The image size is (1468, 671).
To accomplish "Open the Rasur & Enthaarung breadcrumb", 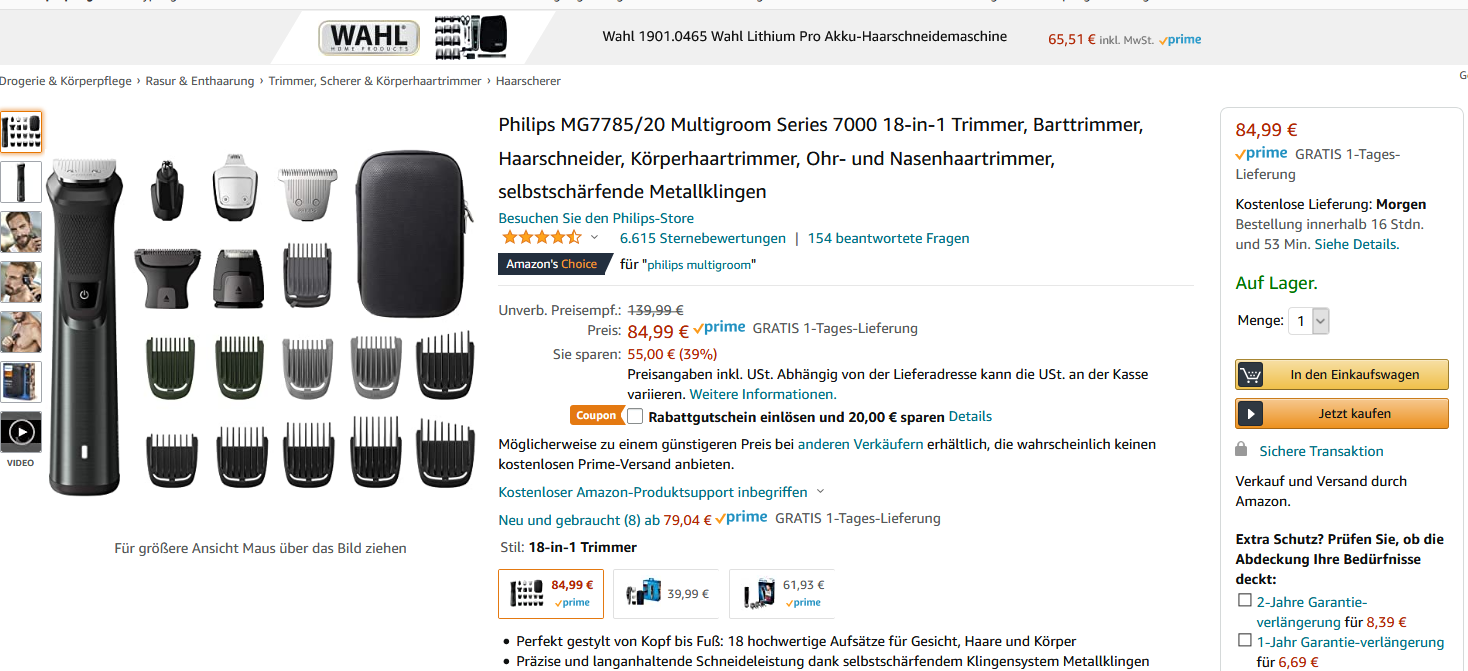I will (x=200, y=81).
